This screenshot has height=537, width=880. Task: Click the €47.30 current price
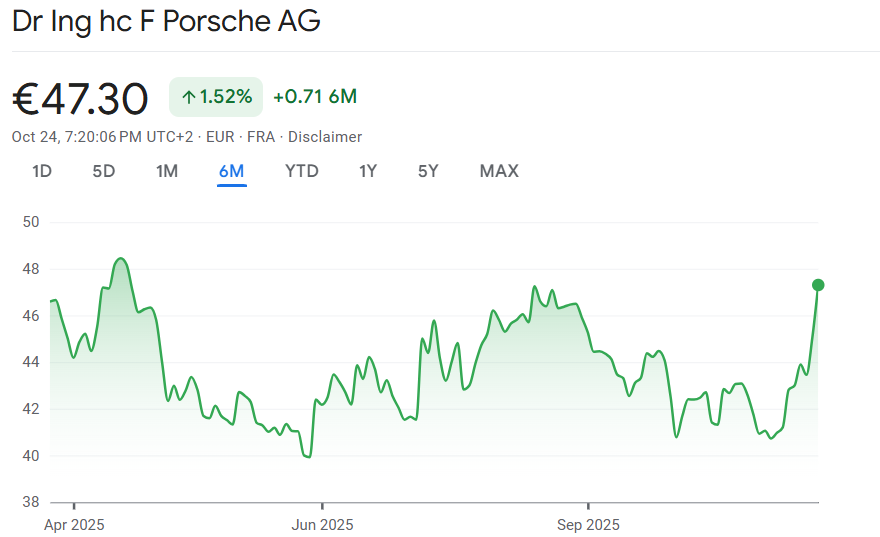click(x=80, y=98)
